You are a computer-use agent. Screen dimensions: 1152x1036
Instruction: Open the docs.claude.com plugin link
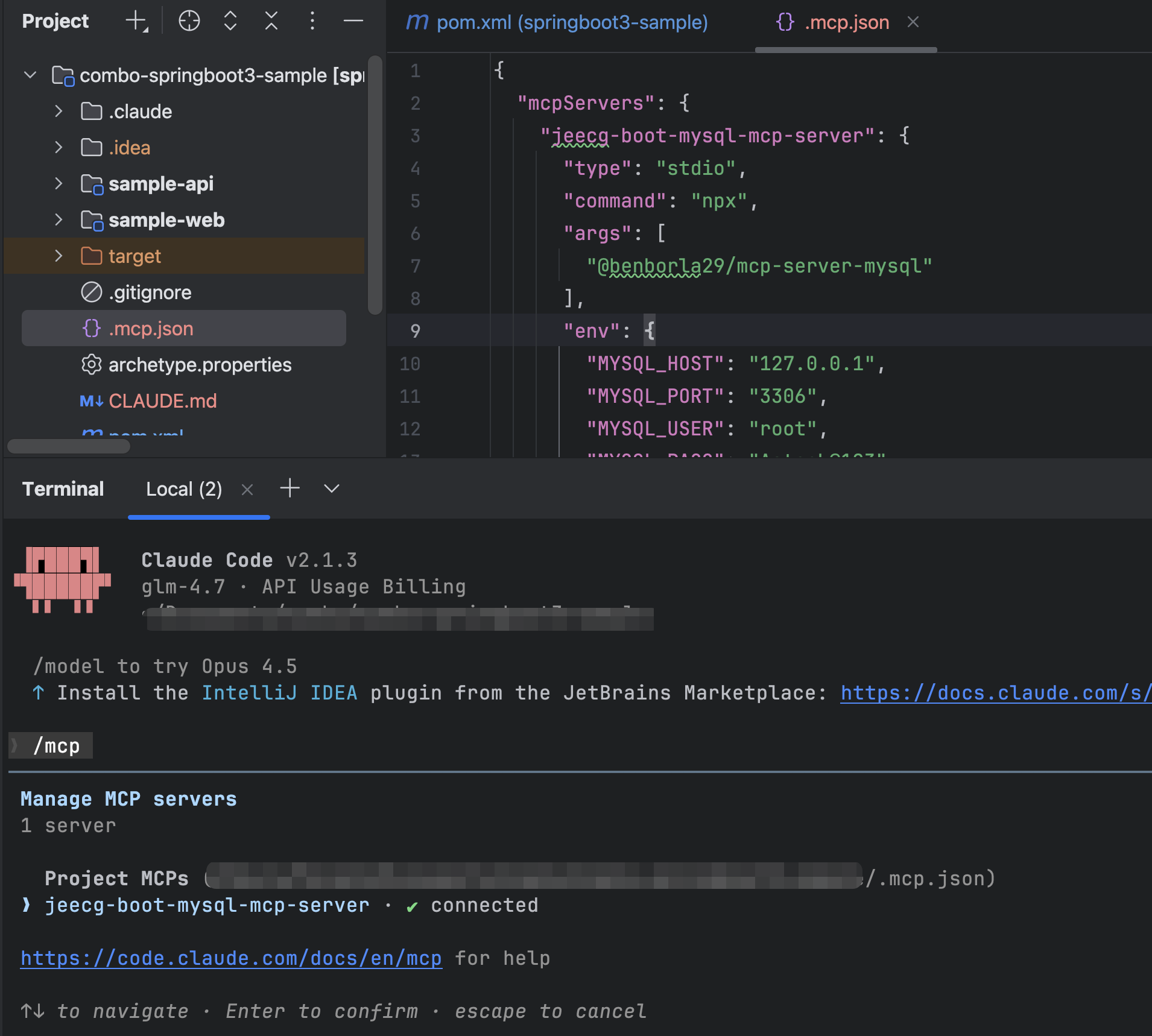point(995,693)
